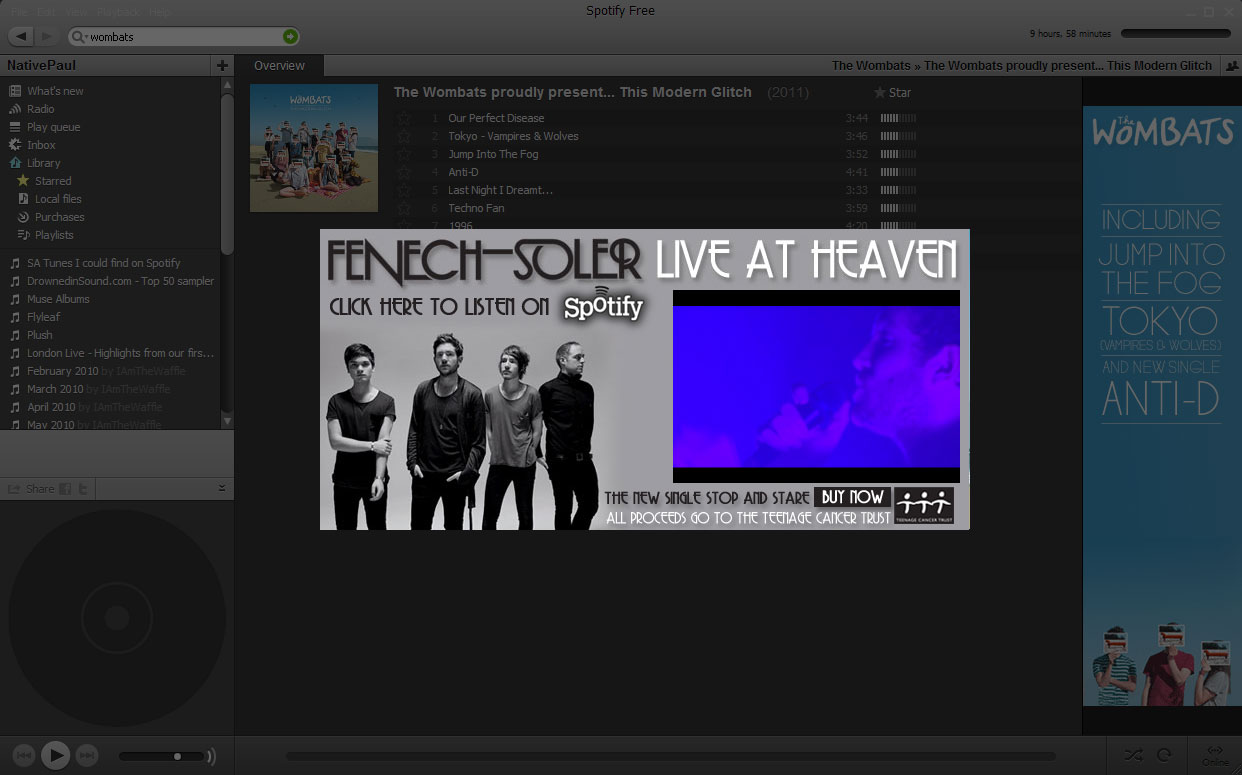The width and height of the screenshot is (1242, 775).
Task: Star track Anti-D
Action: click(x=404, y=172)
